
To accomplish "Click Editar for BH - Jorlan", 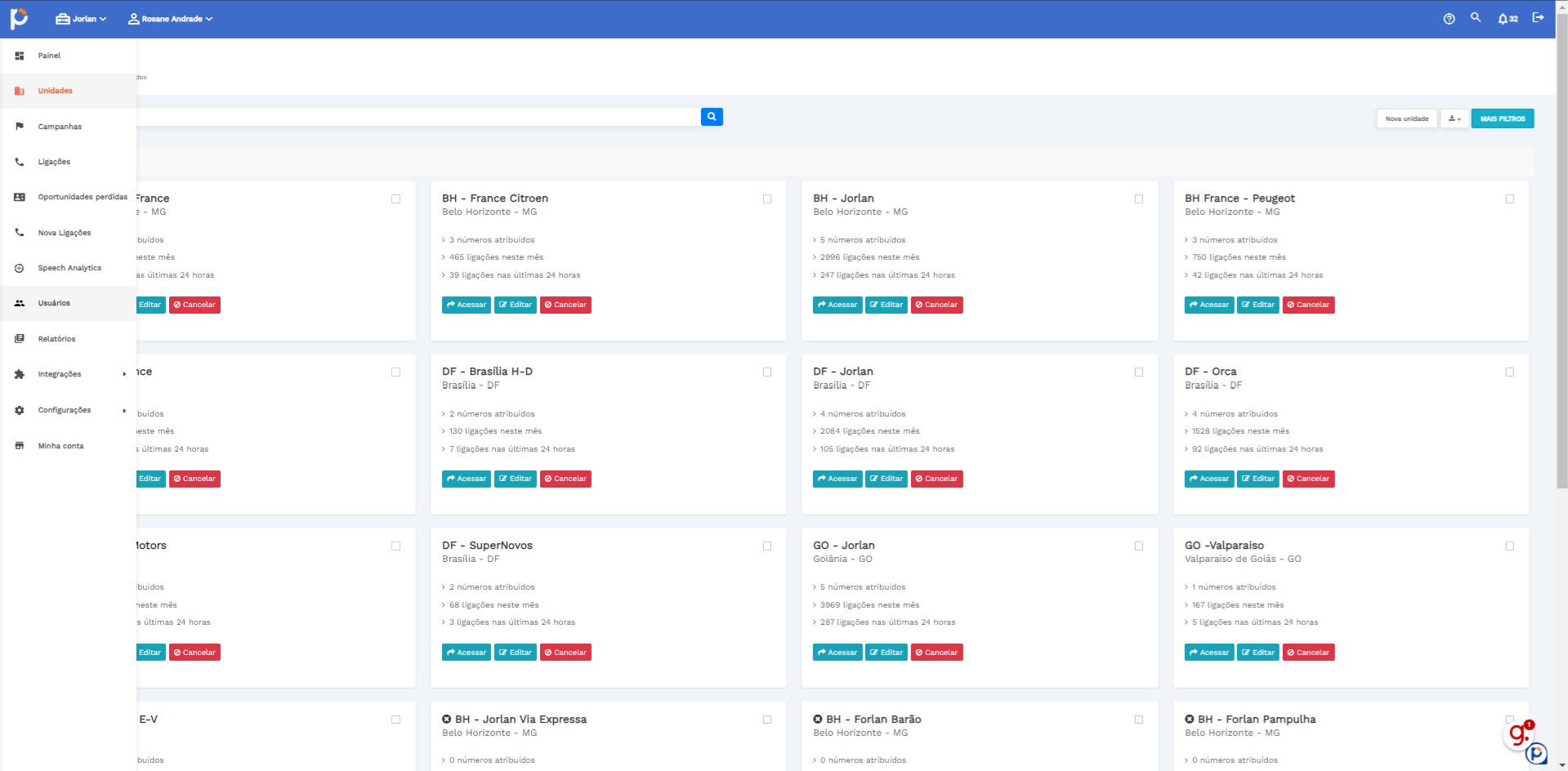I will 887,305.
